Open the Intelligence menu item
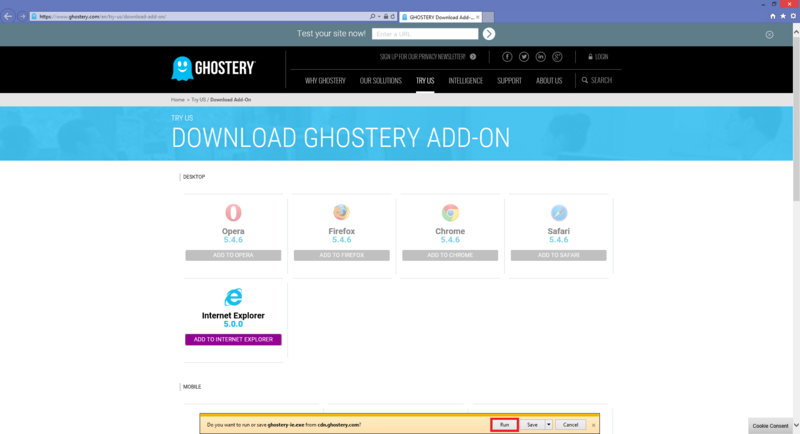Image resolution: width=800 pixels, height=434 pixels. pos(466,80)
